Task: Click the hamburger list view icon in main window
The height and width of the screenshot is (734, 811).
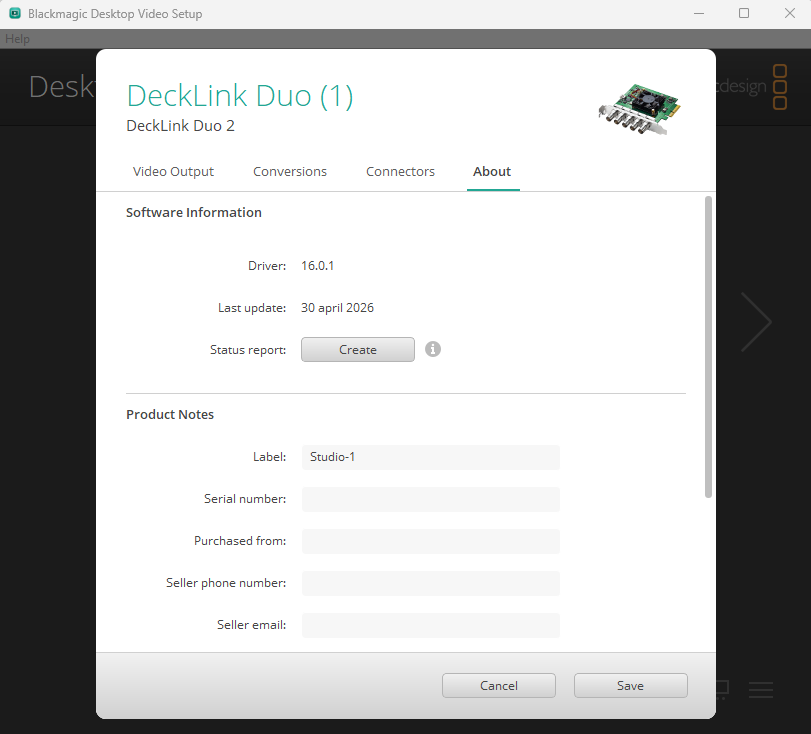Action: (761, 690)
